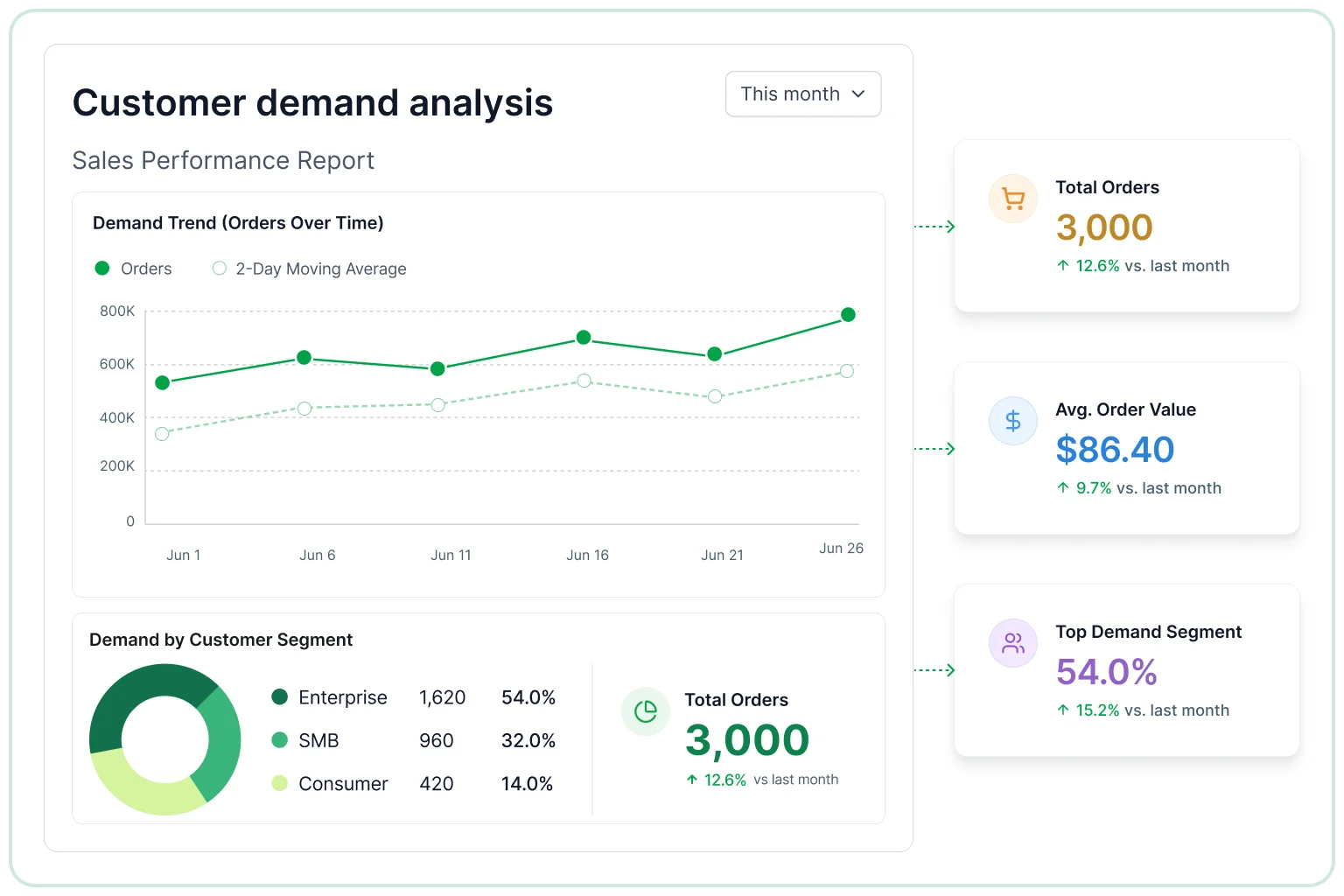Image resolution: width=1344 pixels, height=896 pixels.
Task: Click the Demand by Customer Segment title
Action: click(x=220, y=640)
